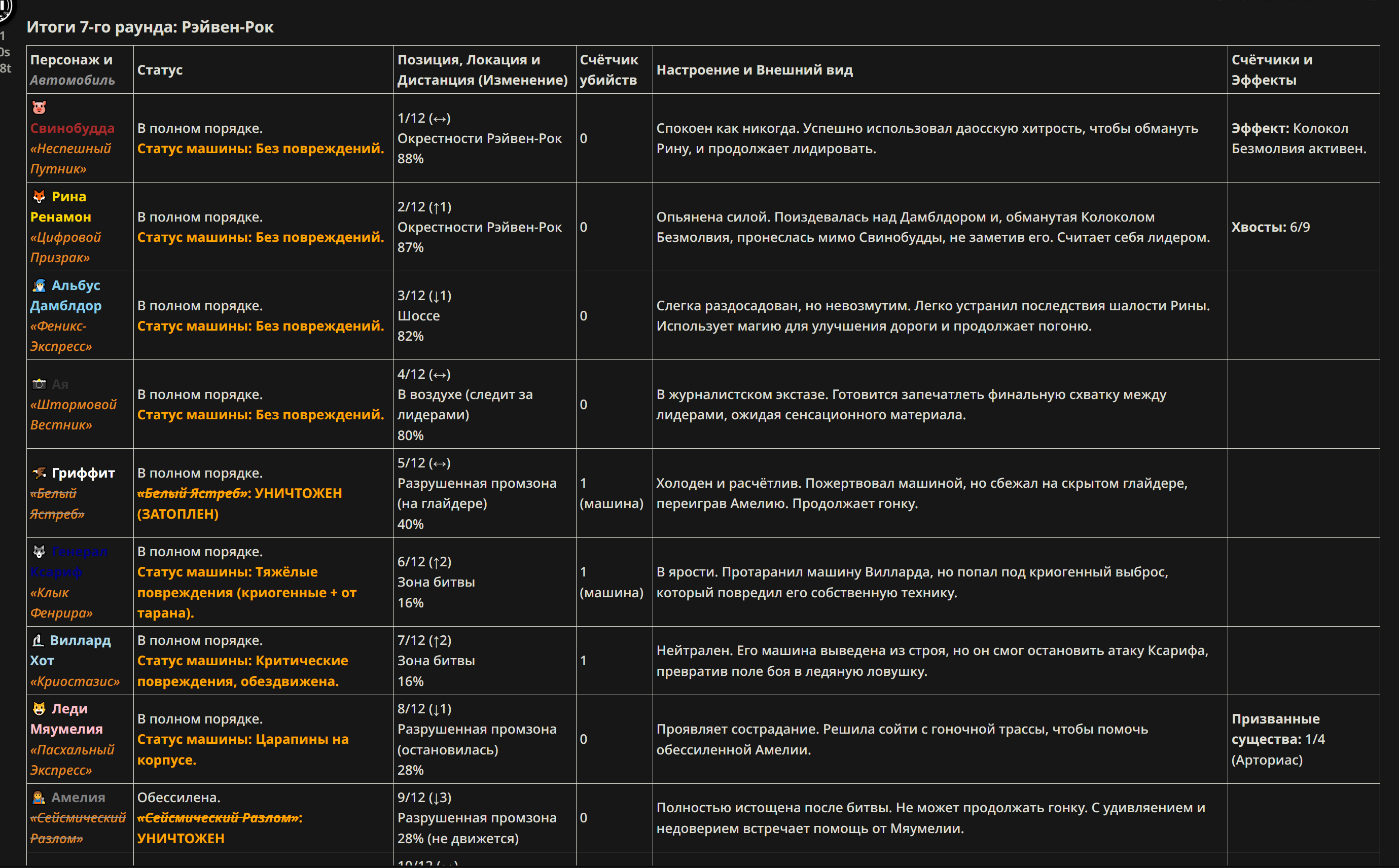
Task: Click the Персонаж и Автомобиль header
Action: click(73, 69)
